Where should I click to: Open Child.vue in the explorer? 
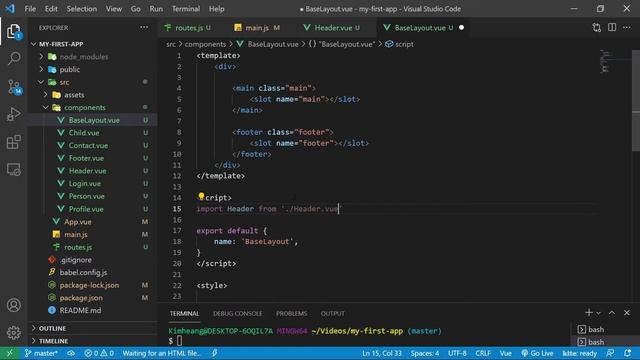[84, 133]
